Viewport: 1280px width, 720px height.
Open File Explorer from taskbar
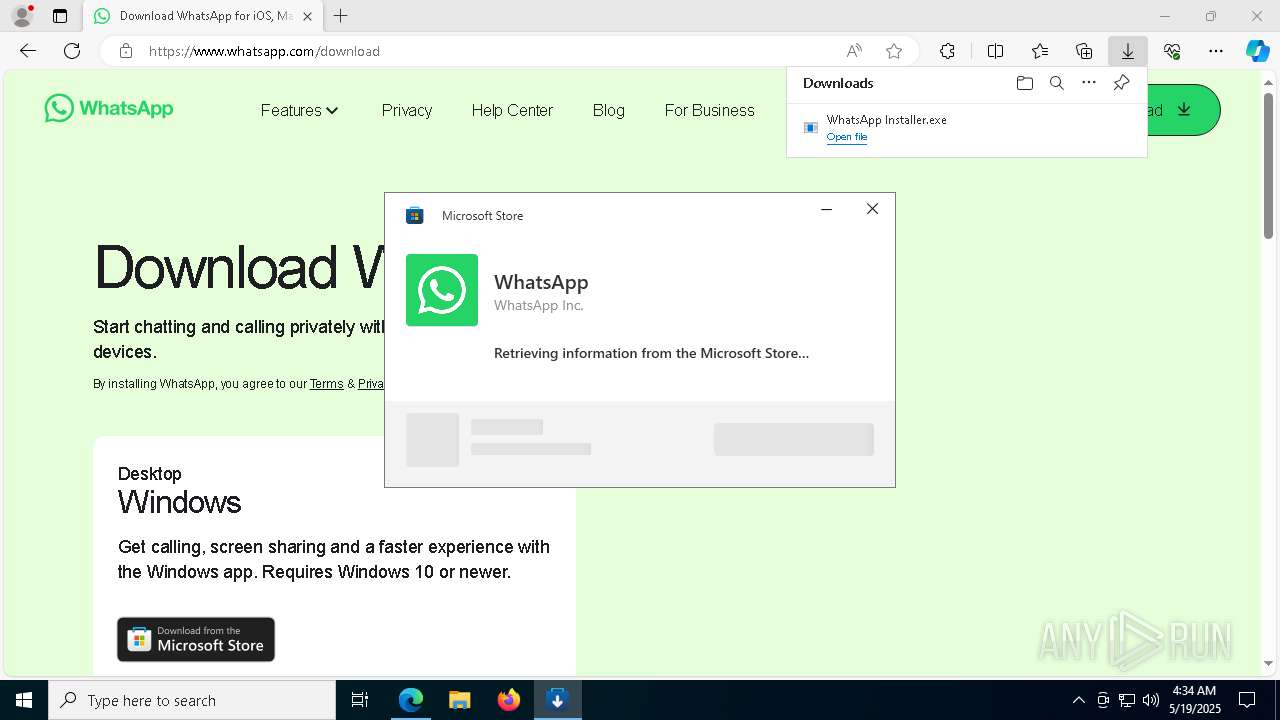point(459,700)
